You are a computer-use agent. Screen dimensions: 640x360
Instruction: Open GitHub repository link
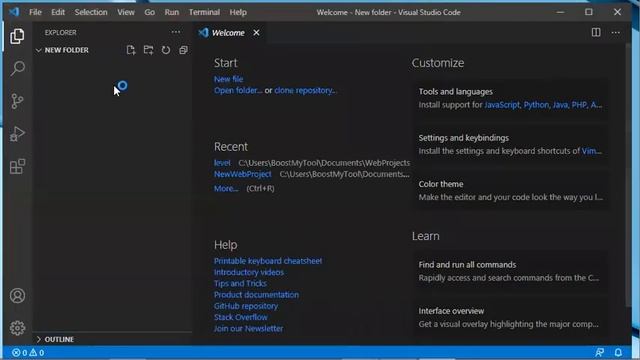tap(246, 306)
